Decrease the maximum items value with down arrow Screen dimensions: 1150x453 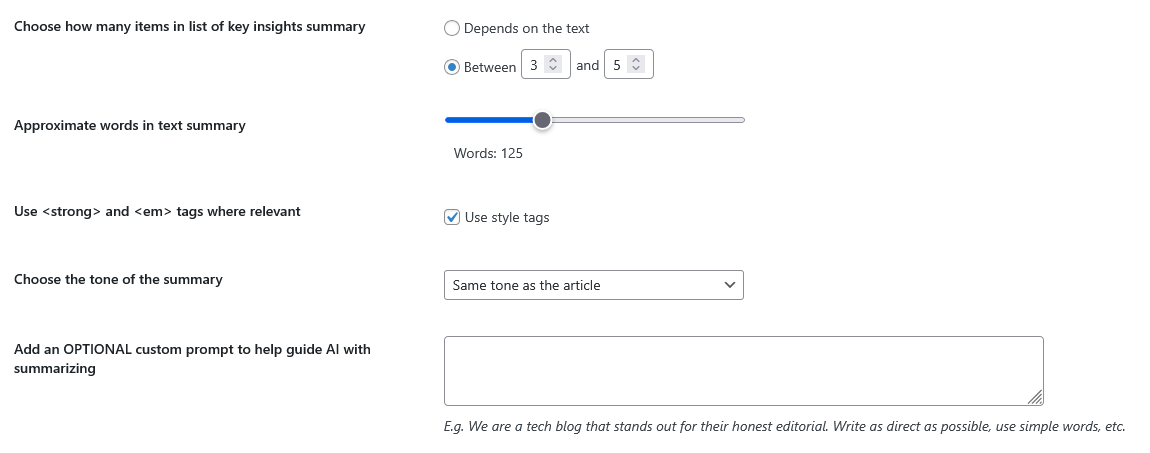point(637,69)
